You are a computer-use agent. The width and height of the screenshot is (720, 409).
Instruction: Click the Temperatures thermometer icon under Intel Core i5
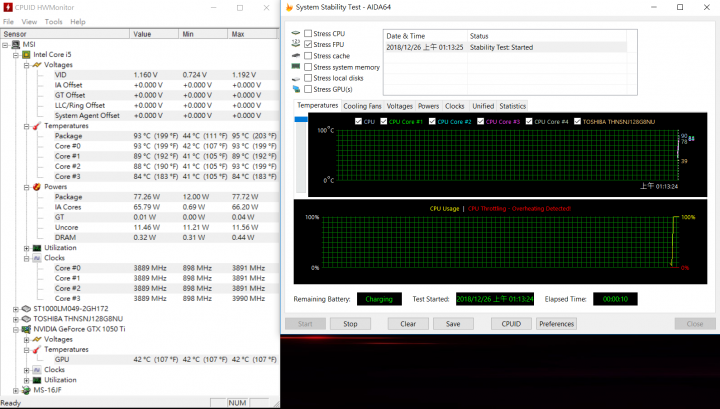point(37,126)
